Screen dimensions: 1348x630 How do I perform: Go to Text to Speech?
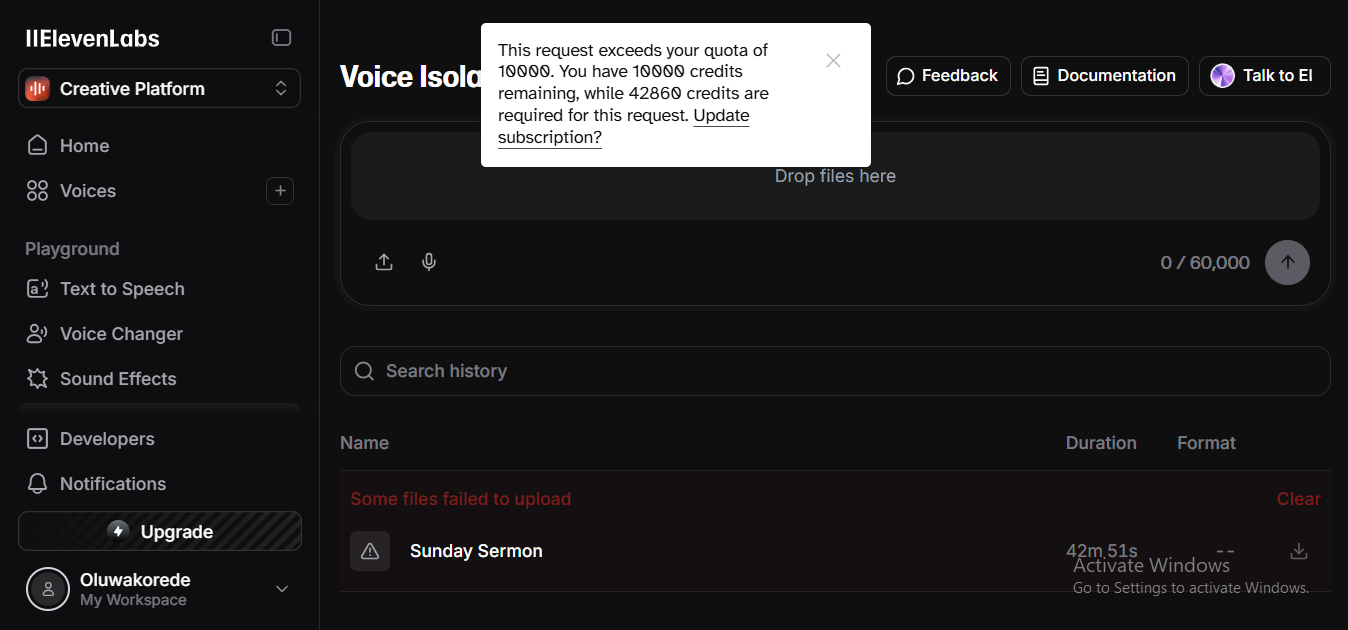tap(122, 289)
